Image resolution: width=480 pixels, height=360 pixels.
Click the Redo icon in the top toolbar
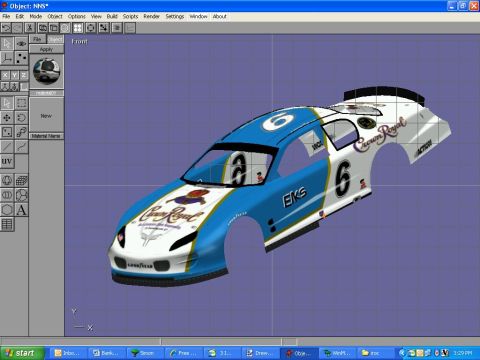pos(17,28)
